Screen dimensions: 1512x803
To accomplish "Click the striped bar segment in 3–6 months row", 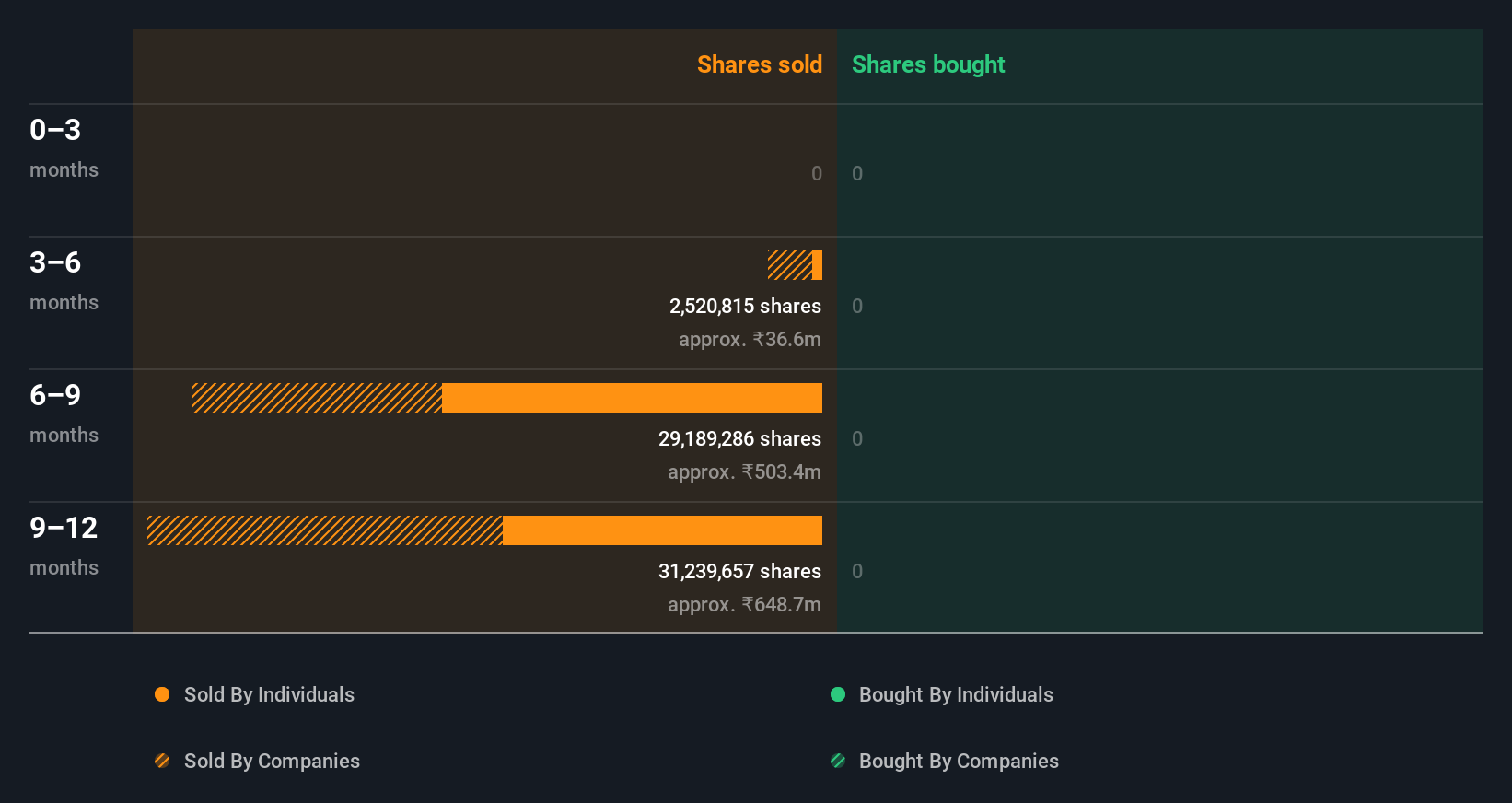I will (790, 265).
